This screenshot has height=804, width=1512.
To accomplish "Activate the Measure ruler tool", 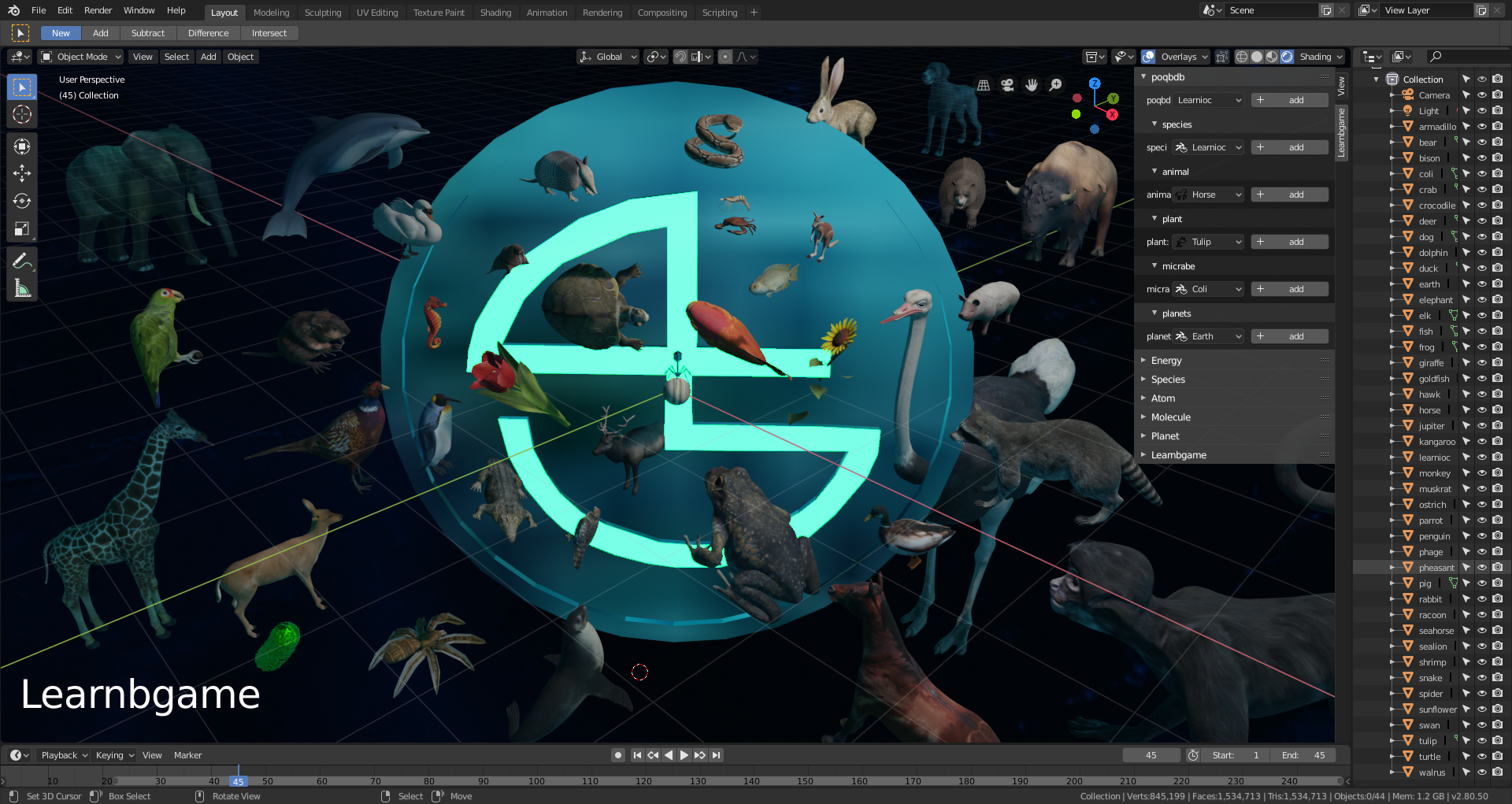I will tap(22, 288).
